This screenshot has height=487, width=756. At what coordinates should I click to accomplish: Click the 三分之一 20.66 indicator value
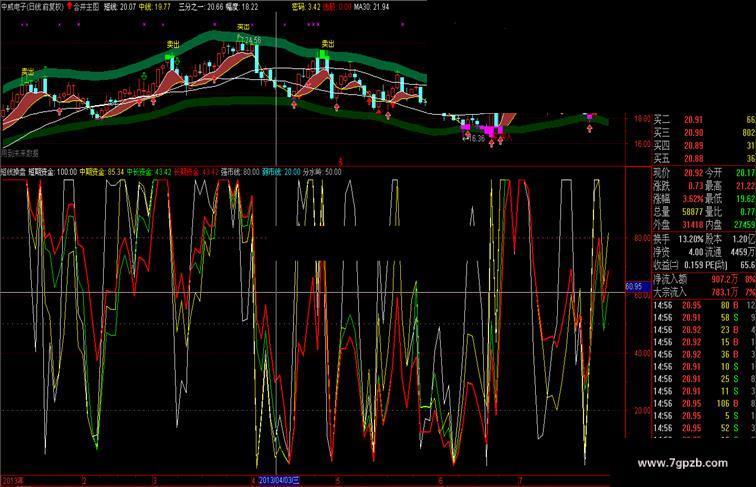click(x=201, y=7)
